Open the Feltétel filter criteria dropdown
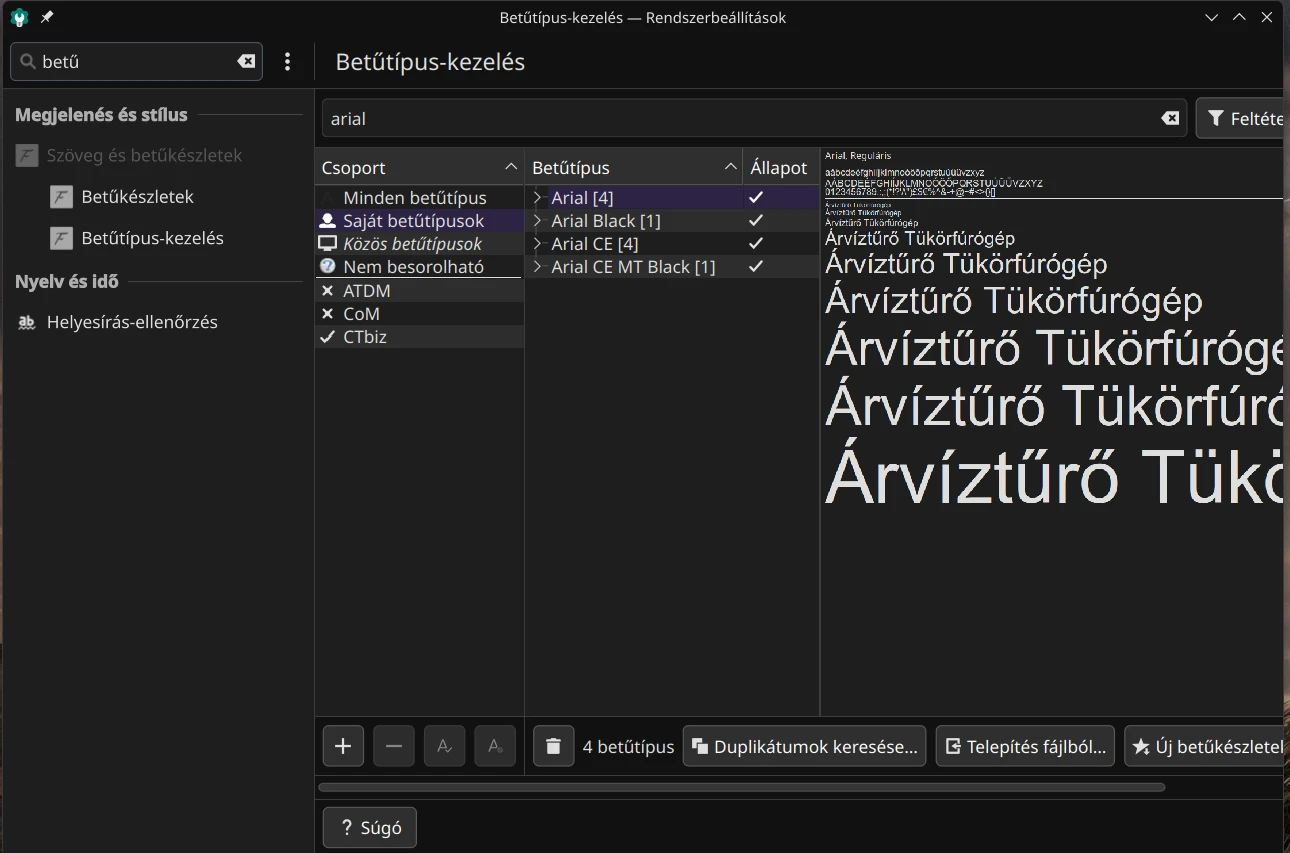This screenshot has width=1290, height=853. coord(1240,118)
